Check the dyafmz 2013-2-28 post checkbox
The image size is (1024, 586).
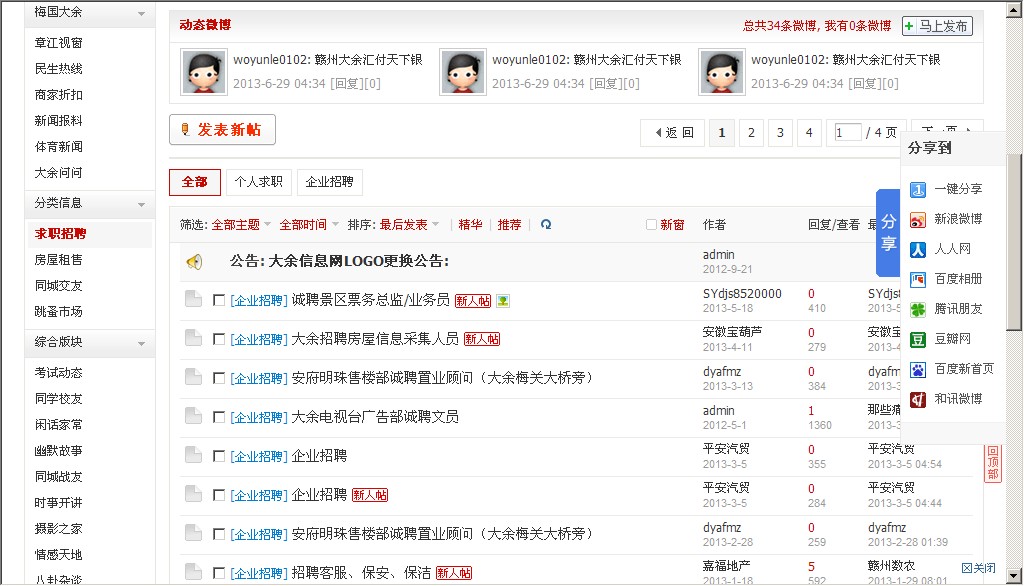[x=219, y=534]
